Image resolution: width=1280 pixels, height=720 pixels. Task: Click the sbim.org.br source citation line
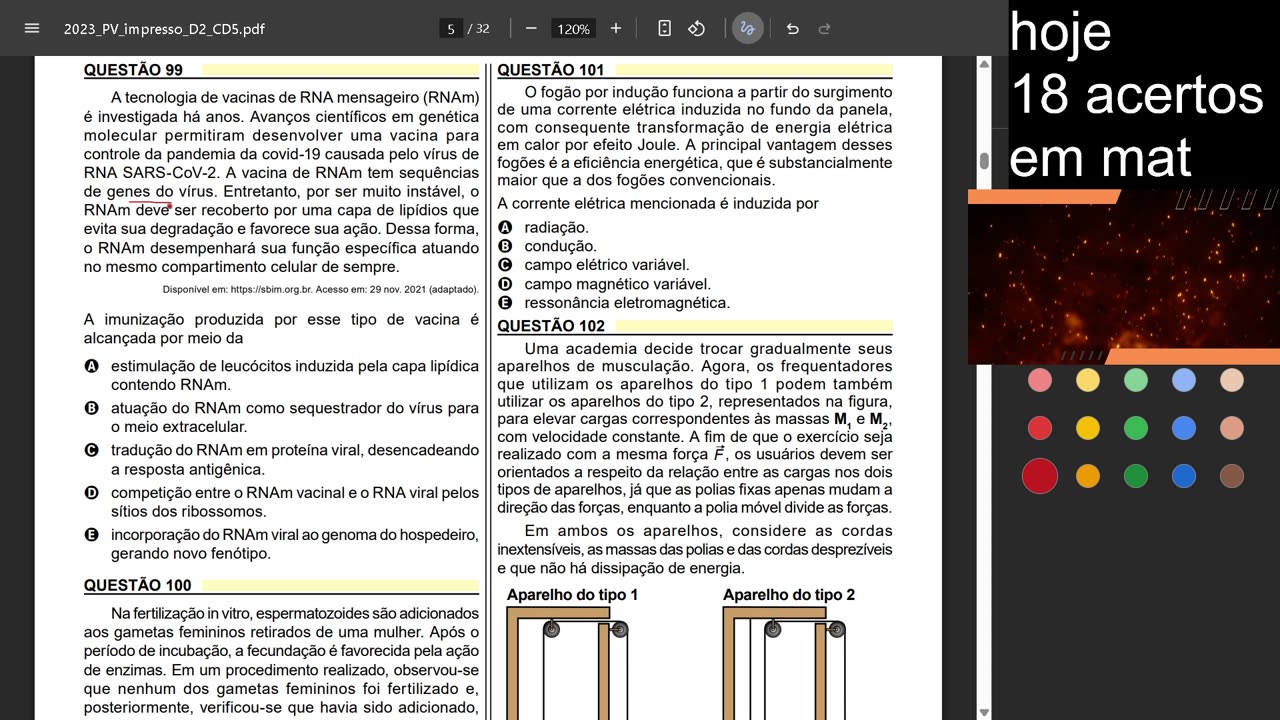(x=320, y=290)
